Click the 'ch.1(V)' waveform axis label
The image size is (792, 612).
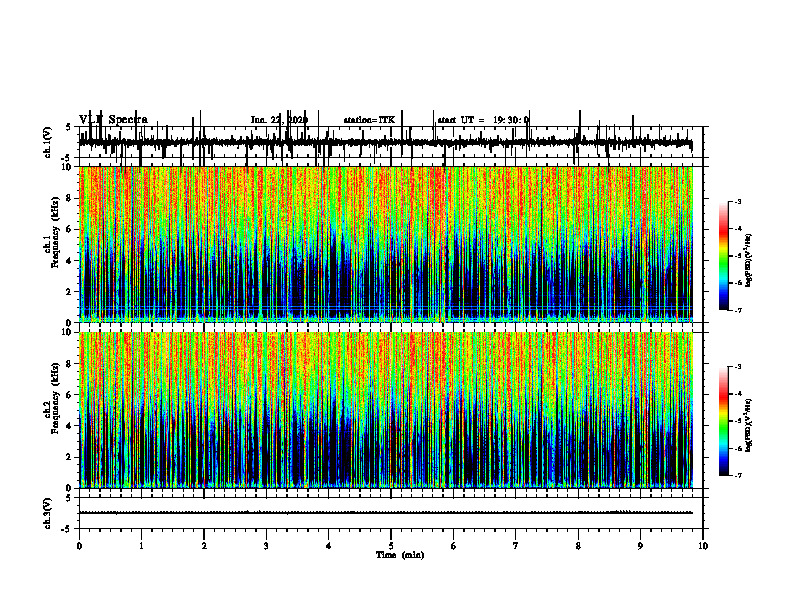point(47,142)
